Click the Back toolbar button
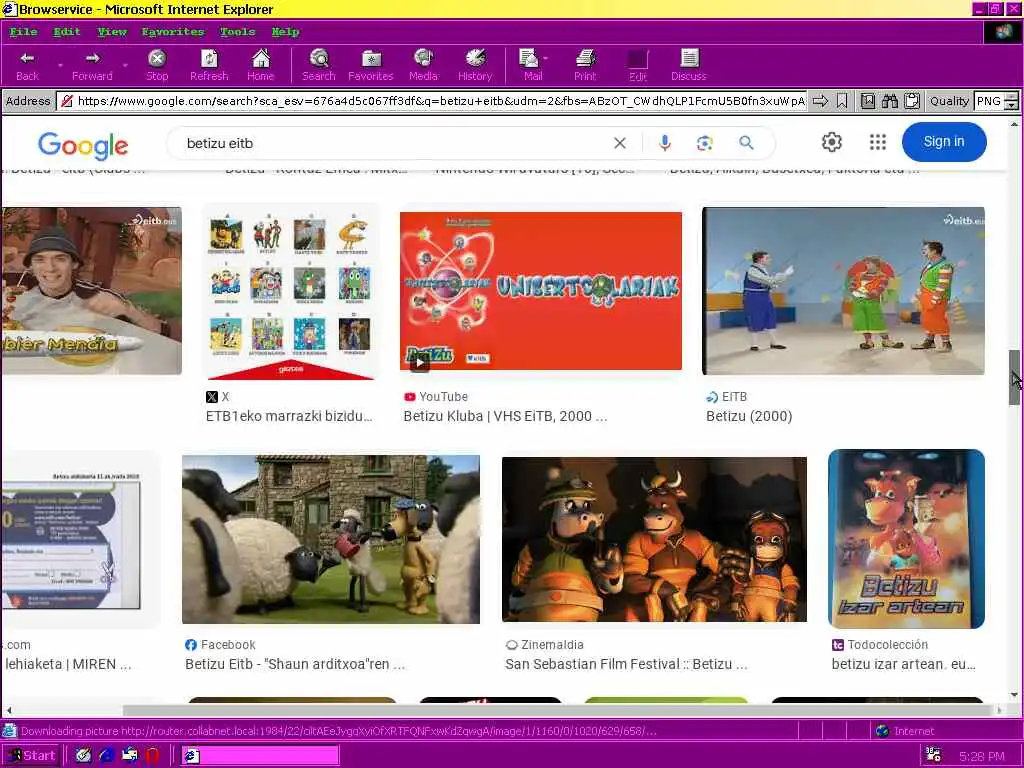The height and width of the screenshot is (768, 1024). pos(27,65)
